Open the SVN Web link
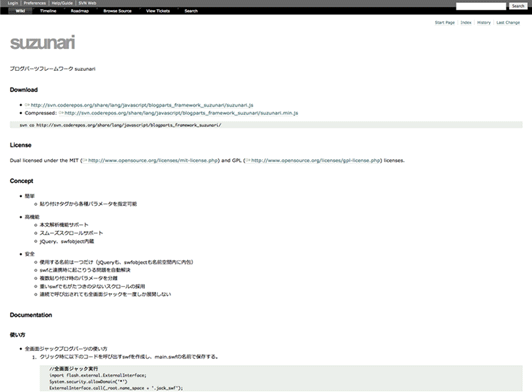Screen dimensions: 532x392 point(87,3)
